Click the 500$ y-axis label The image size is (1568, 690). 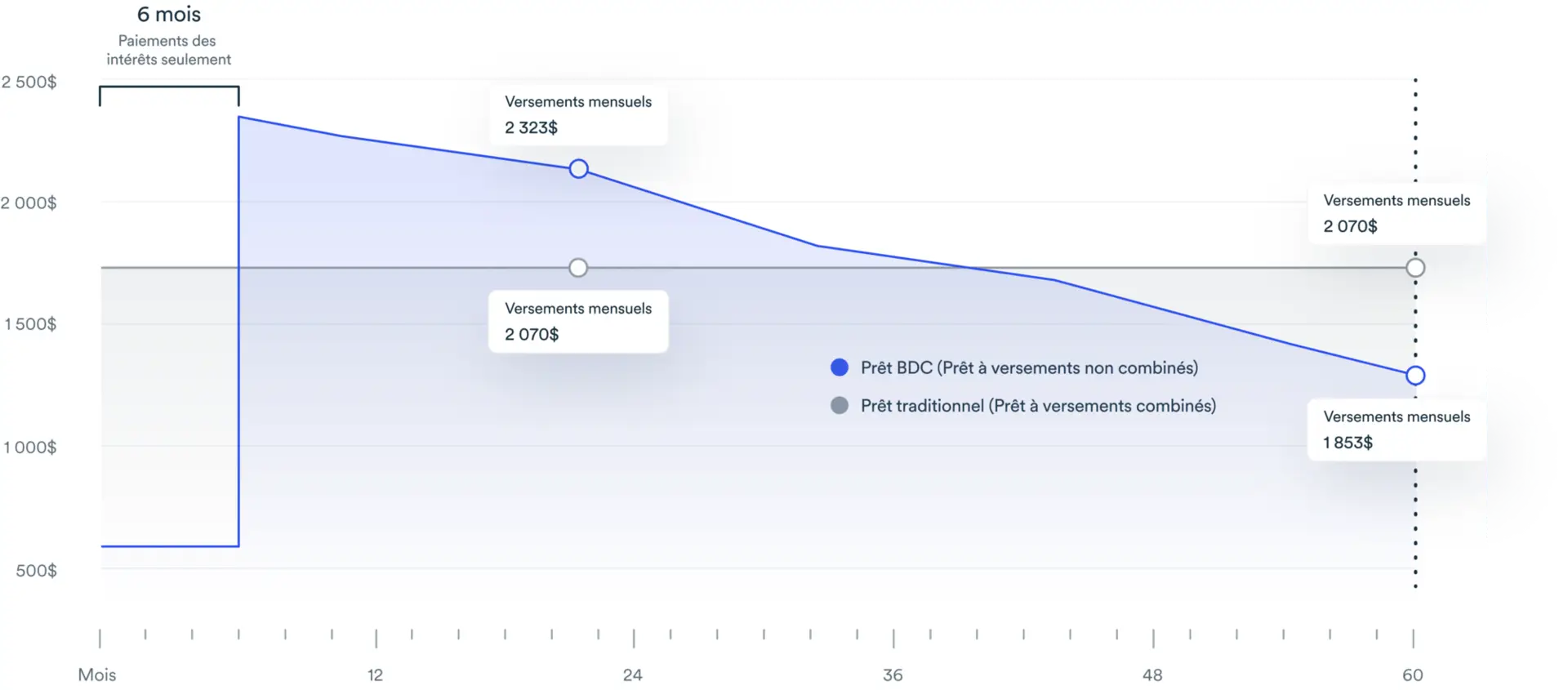tap(37, 571)
